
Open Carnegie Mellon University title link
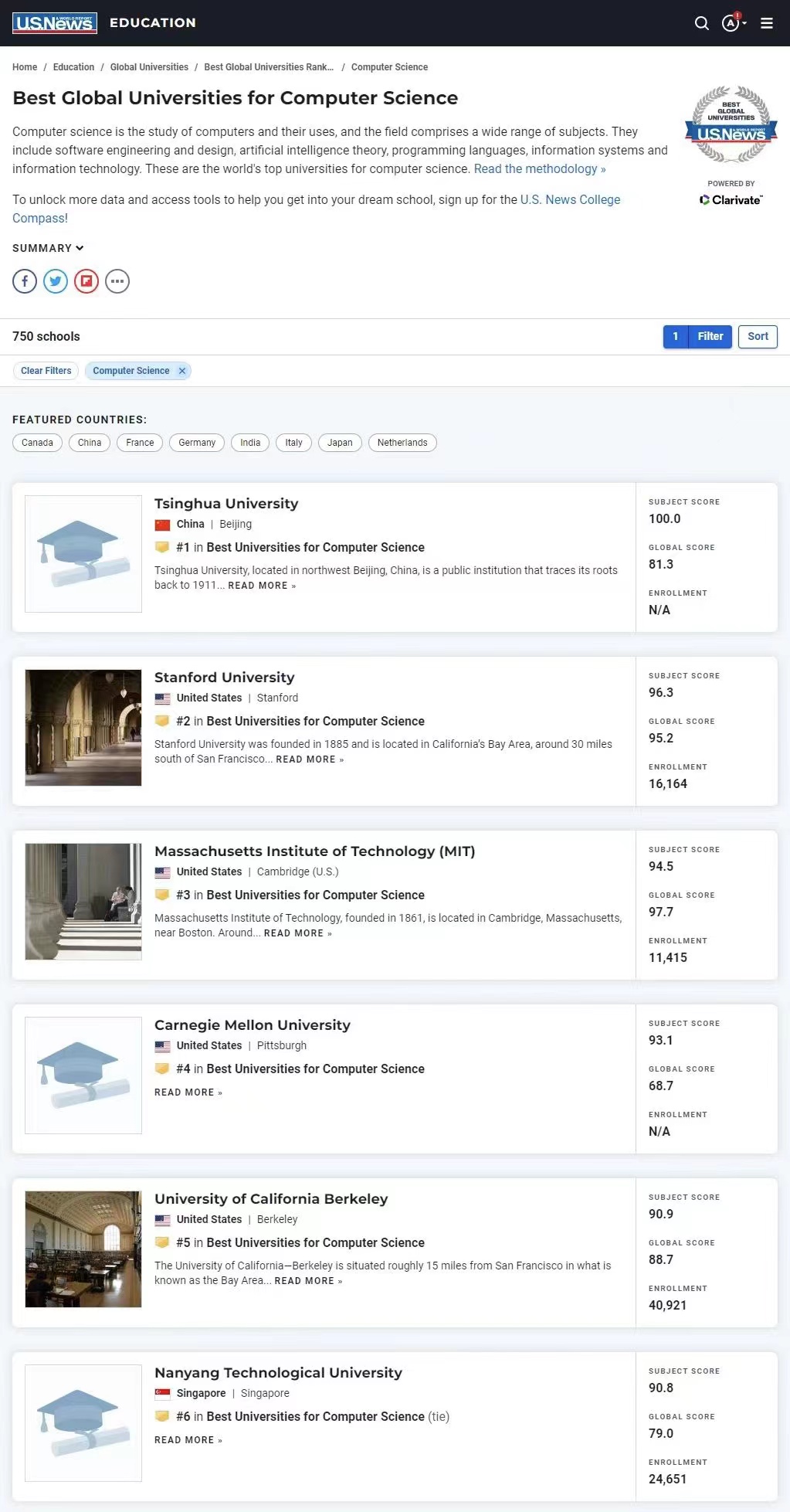(x=253, y=1025)
